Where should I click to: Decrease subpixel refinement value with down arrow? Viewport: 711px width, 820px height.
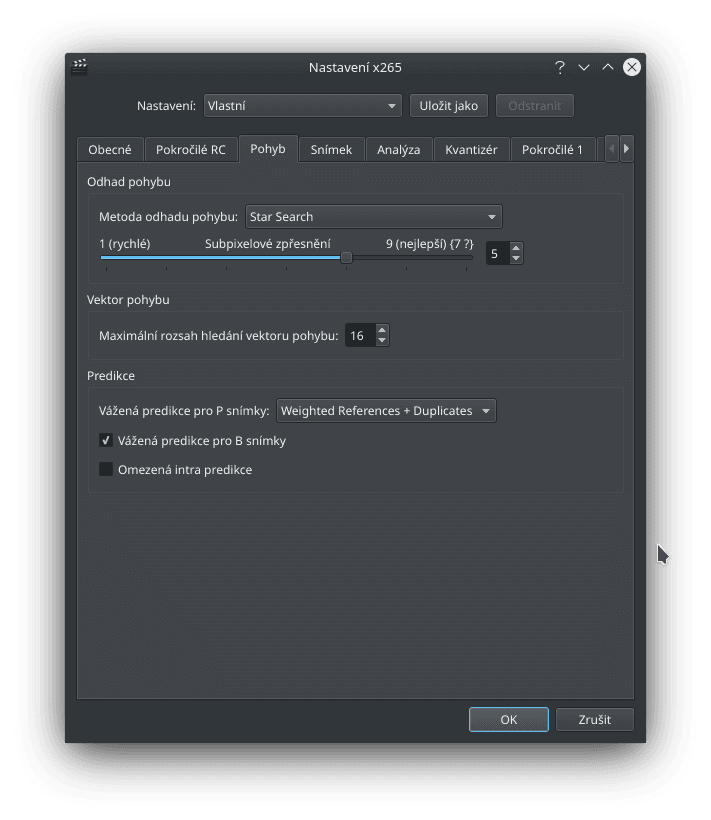point(516,258)
